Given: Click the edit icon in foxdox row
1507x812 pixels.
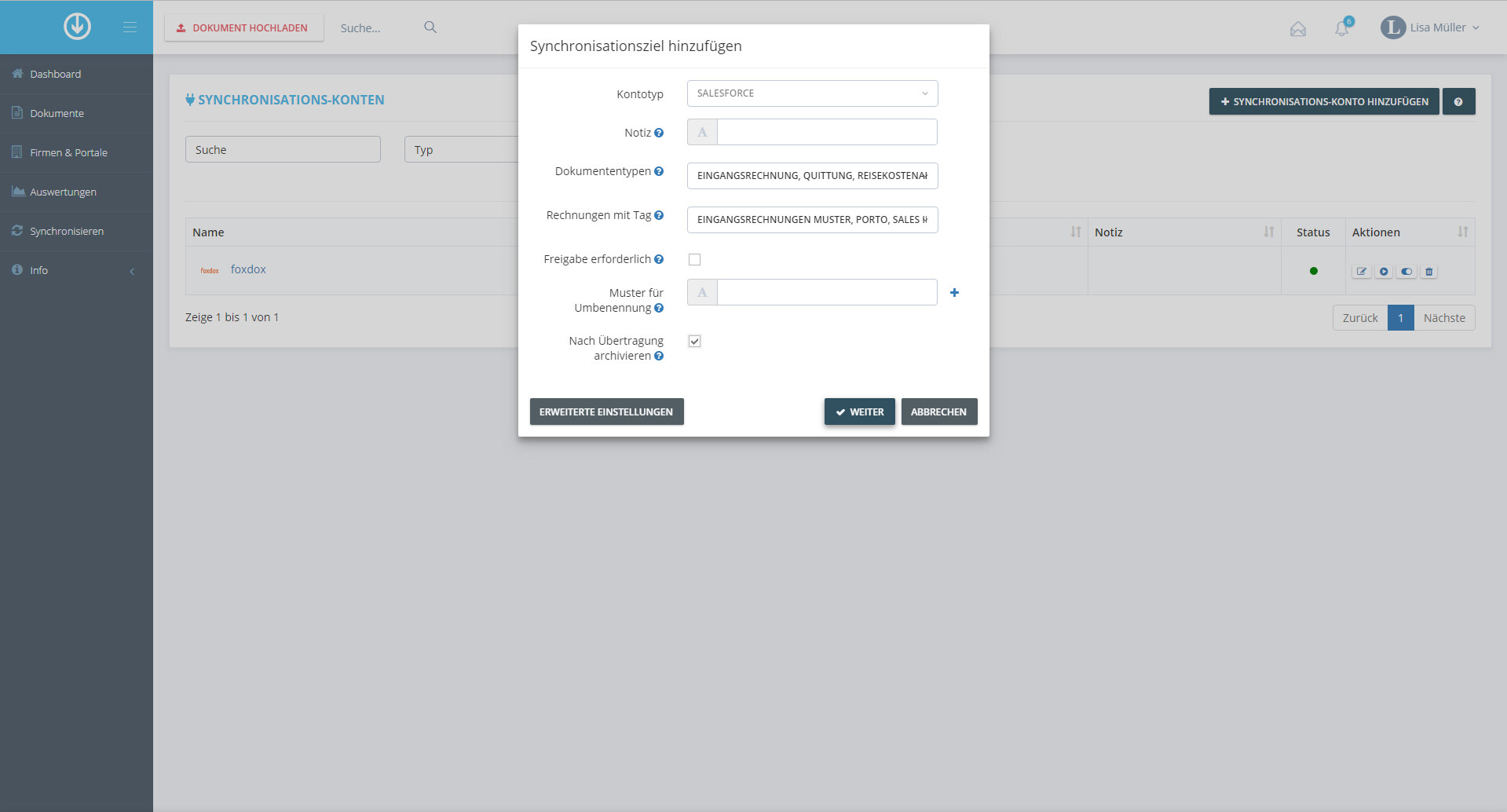Looking at the screenshot, I should pyautogui.click(x=1362, y=272).
